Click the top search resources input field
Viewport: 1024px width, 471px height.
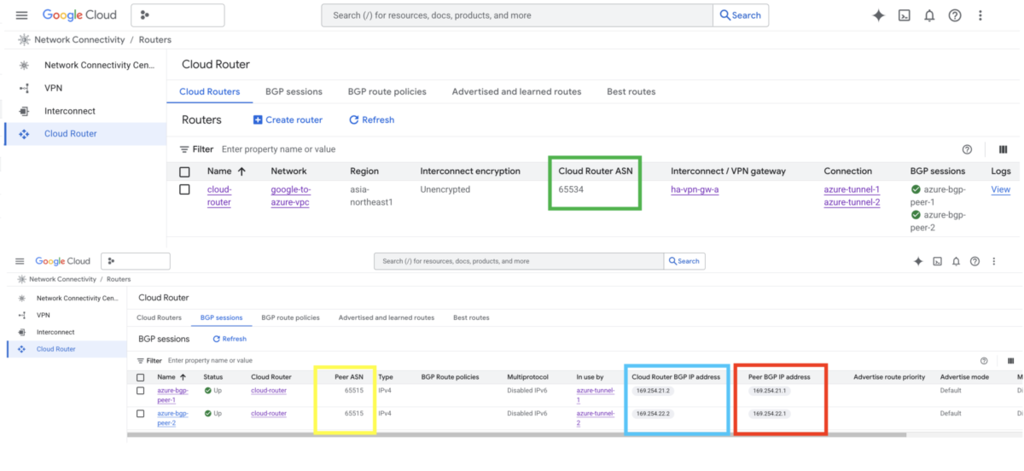pos(517,15)
